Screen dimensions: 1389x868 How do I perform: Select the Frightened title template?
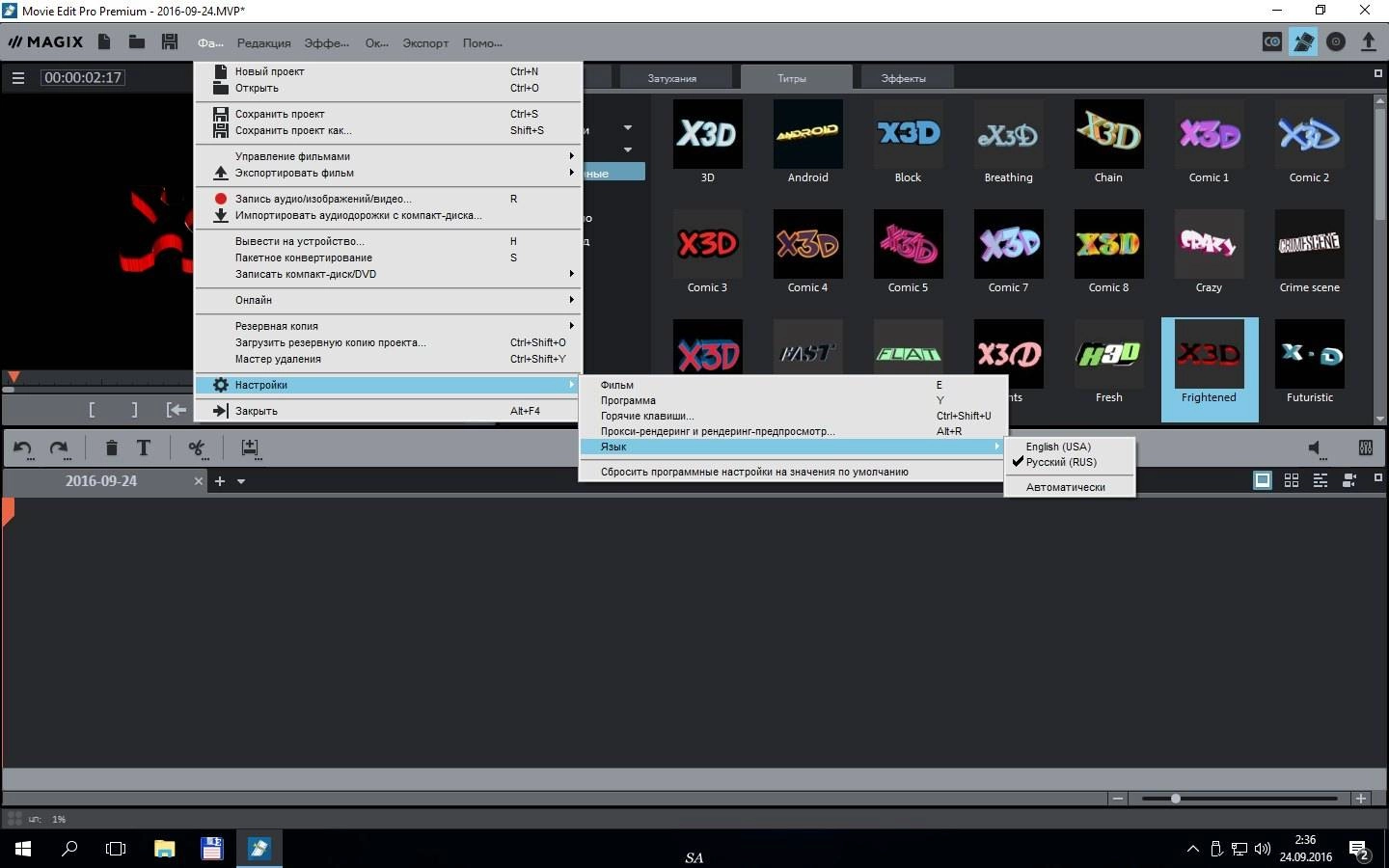point(1210,368)
